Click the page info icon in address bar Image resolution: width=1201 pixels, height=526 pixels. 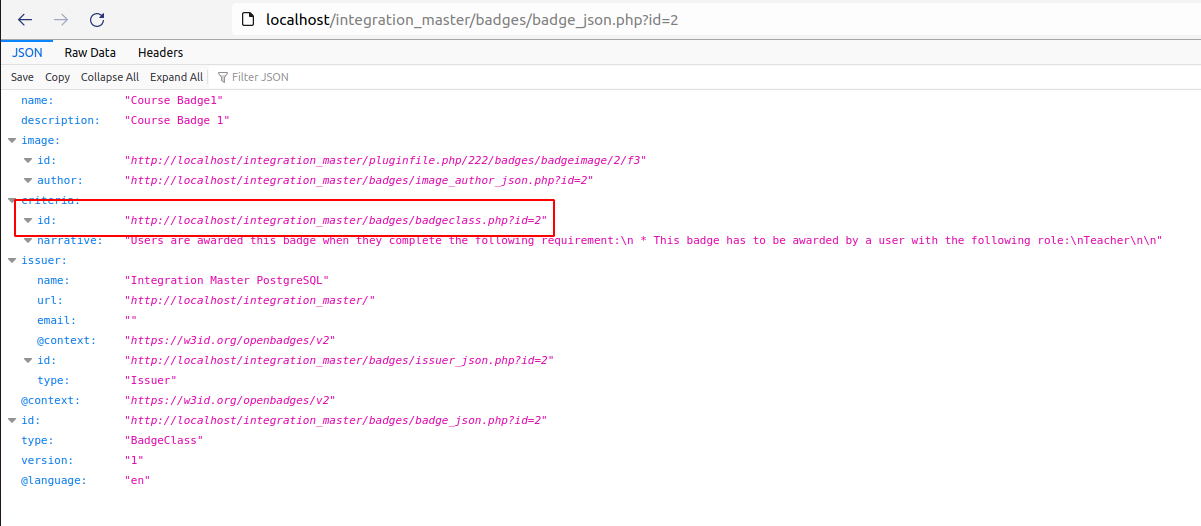248,20
